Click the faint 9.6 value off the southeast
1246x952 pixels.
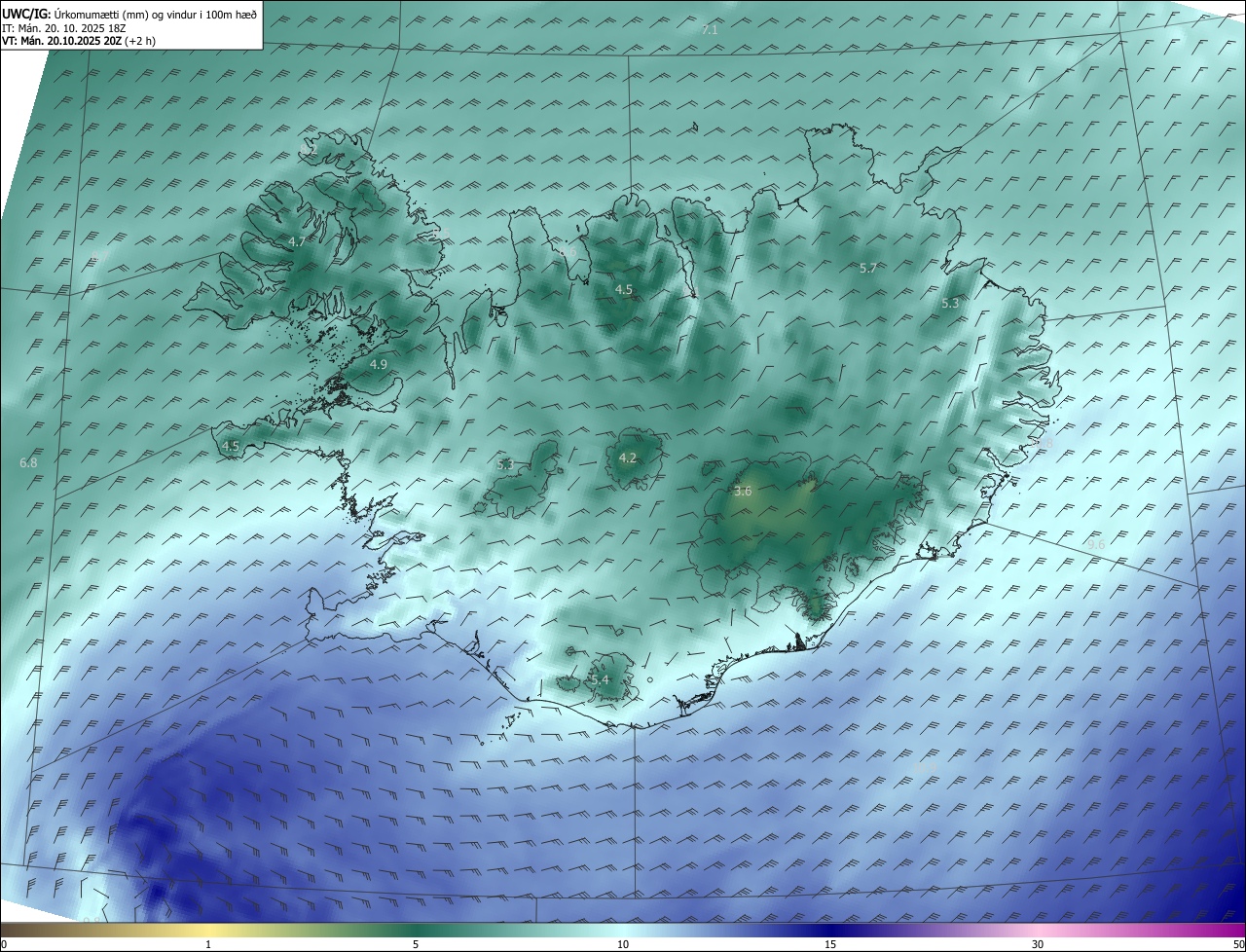coord(1097,545)
